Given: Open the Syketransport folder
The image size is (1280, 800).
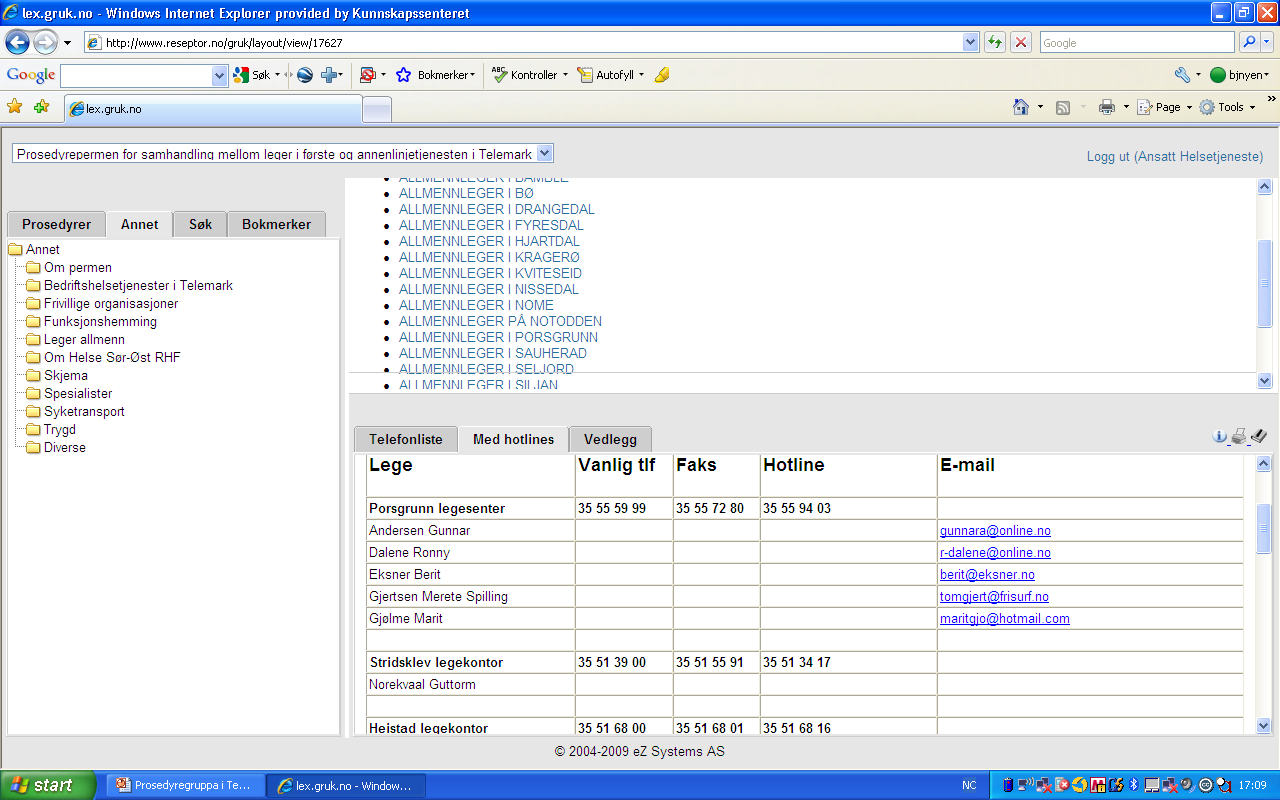Looking at the screenshot, I should (x=84, y=411).
